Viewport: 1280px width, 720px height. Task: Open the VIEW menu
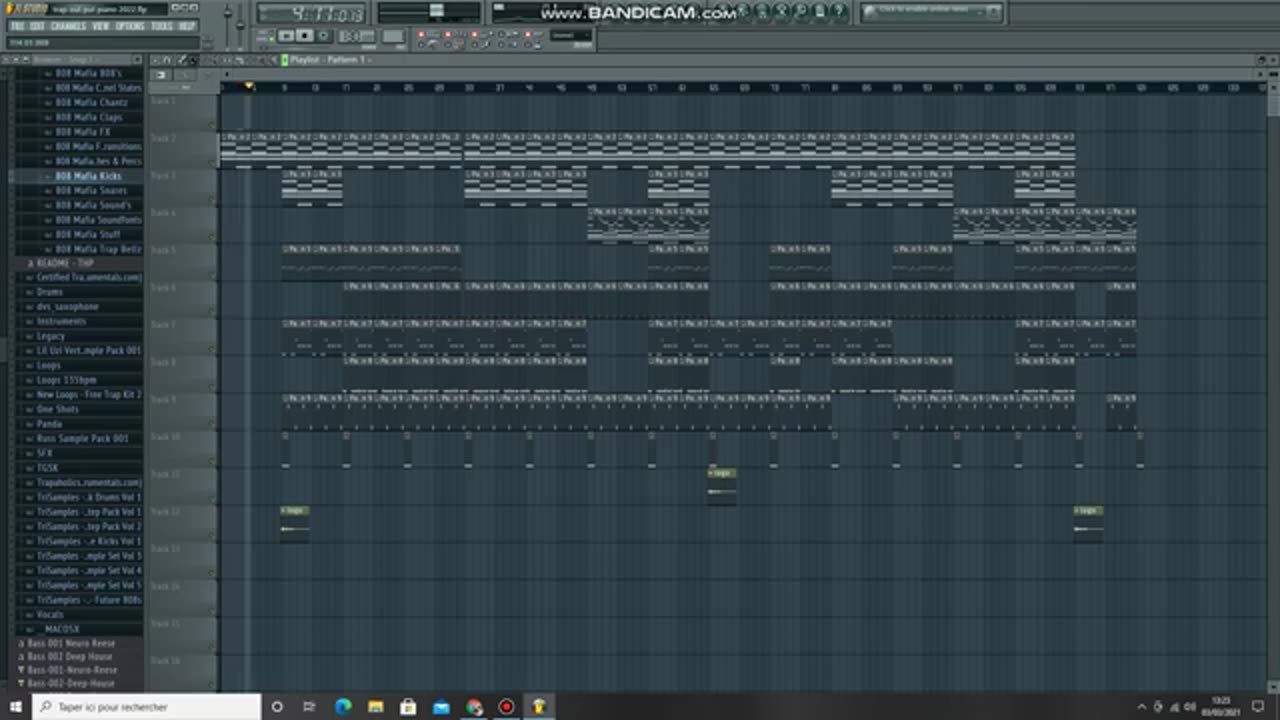click(101, 26)
